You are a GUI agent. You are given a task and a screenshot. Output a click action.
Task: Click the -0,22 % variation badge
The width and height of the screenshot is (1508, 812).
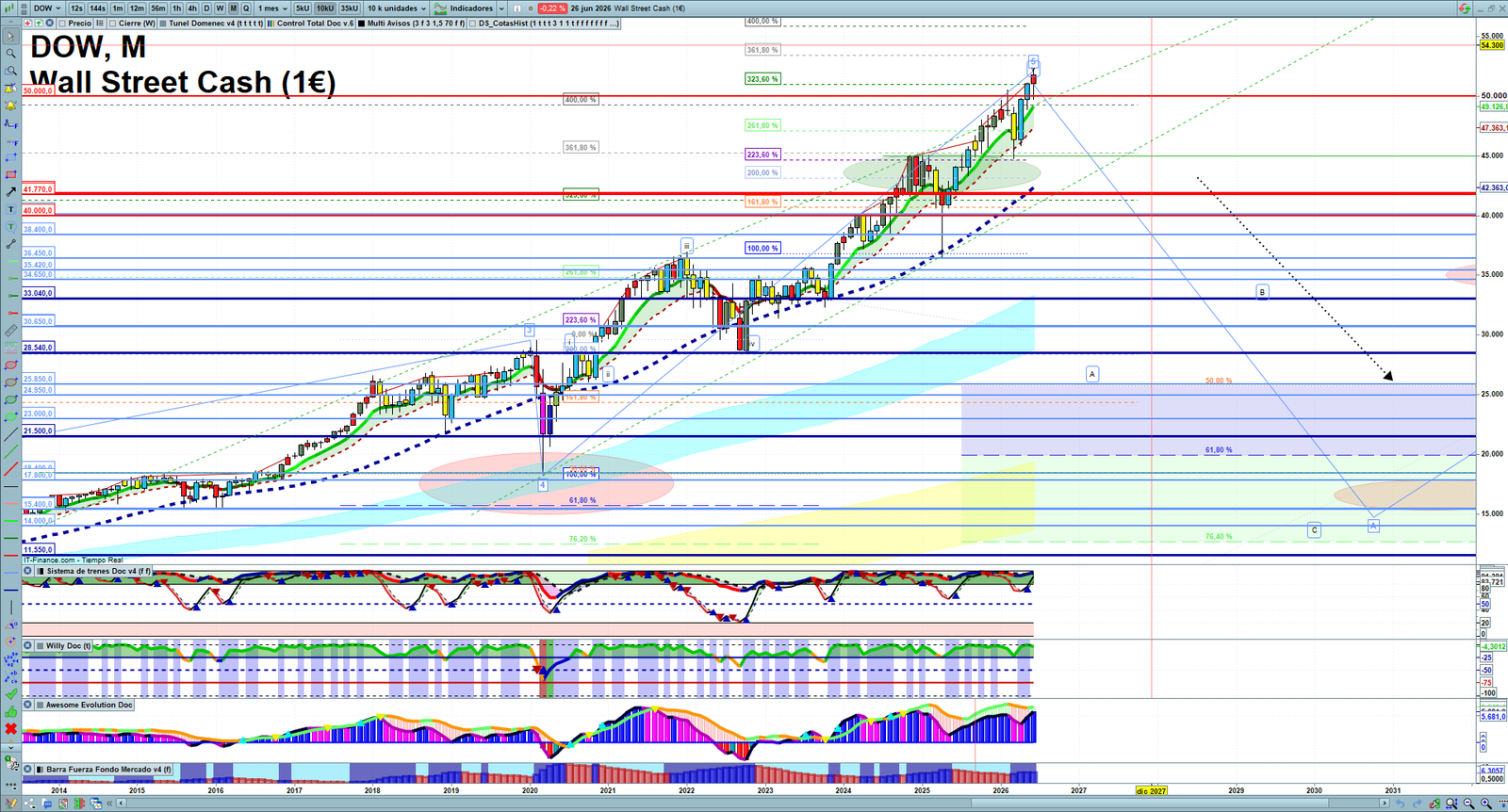click(552, 8)
